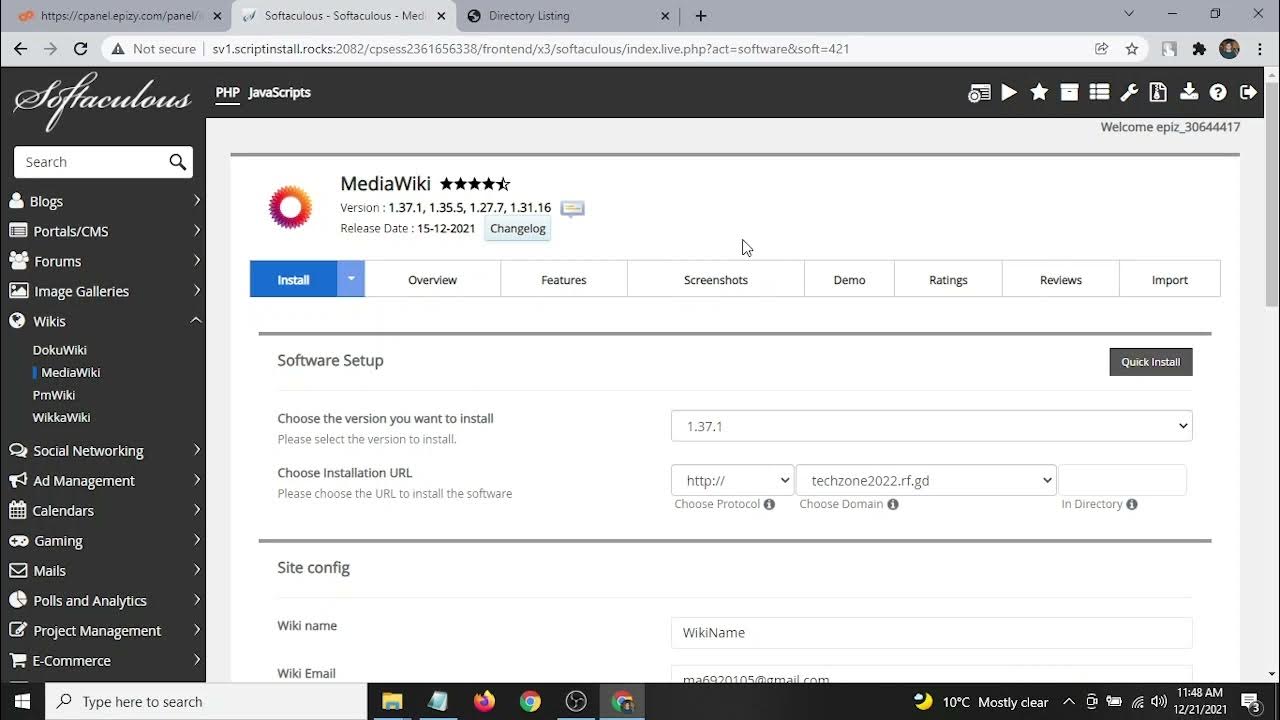Open browser extensions puzzle icon
The image size is (1280, 720).
[1199, 48]
